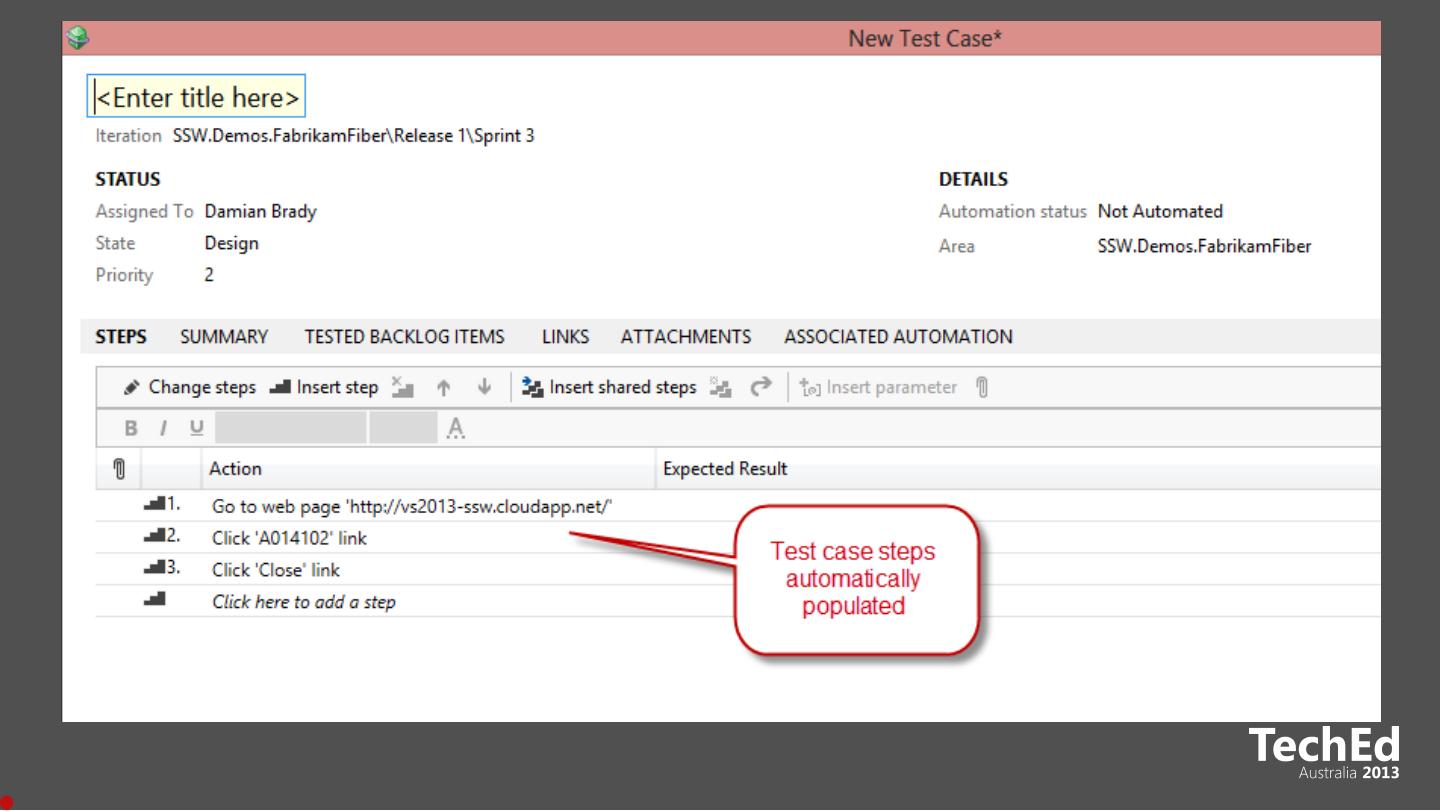The width and height of the screenshot is (1441, 811).
Task: Click the delete step icon
Action: tap(402, 388)
